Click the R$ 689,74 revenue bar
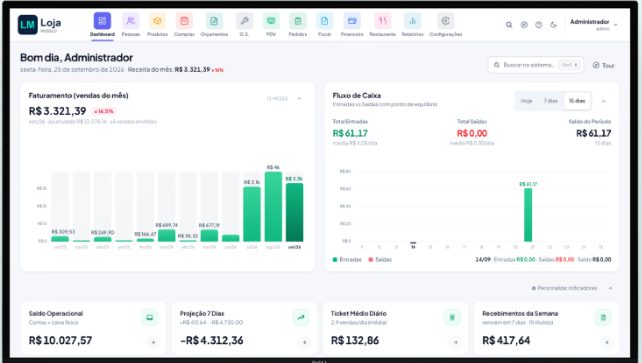The height and width of the screenshot is (363, 642). (x=167, y=235)
